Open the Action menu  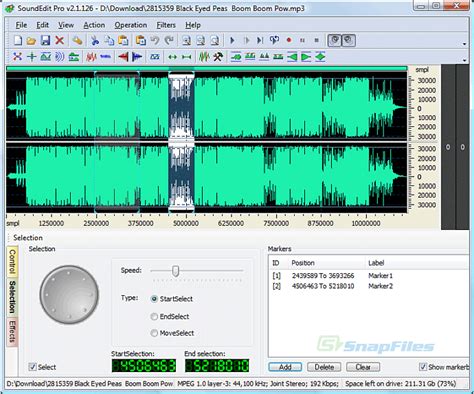click(94, 25)
